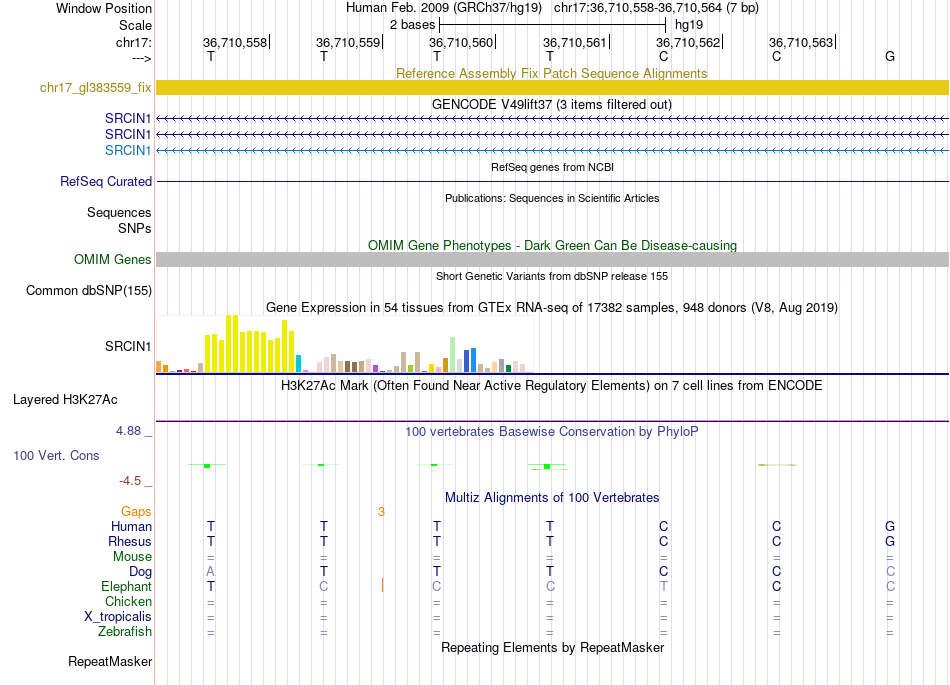Click the RefSeq genes from NCBI title
The height and width of the screenshot is (685, 950).
(552, 167)
